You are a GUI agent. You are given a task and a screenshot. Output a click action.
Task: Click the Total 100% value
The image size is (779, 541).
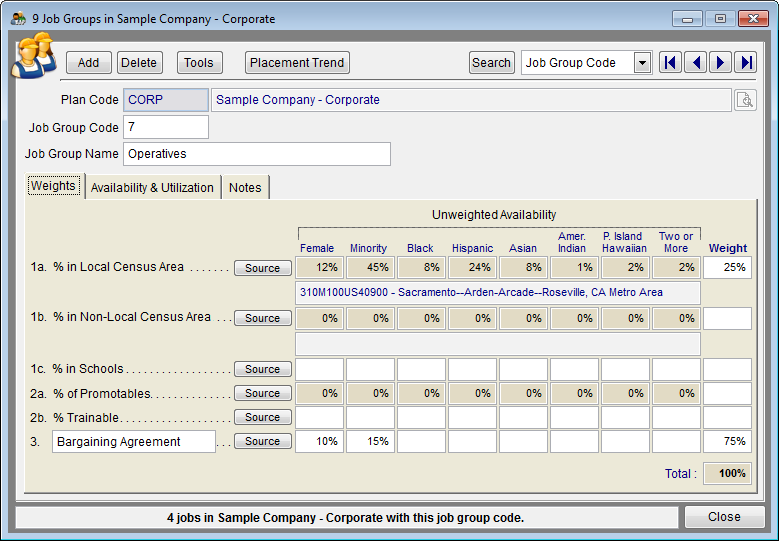pos(727,473)
